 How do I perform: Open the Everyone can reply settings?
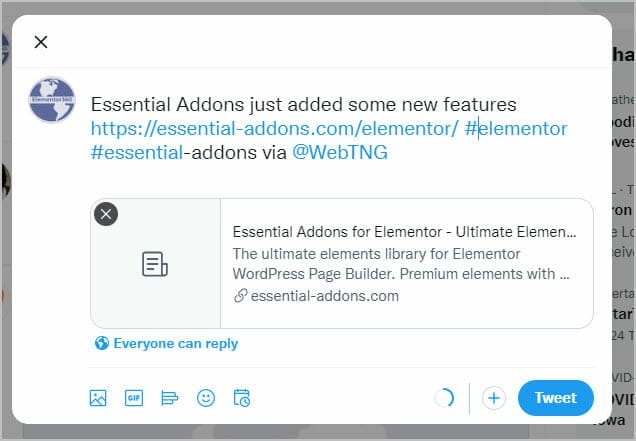pos(166,343)
